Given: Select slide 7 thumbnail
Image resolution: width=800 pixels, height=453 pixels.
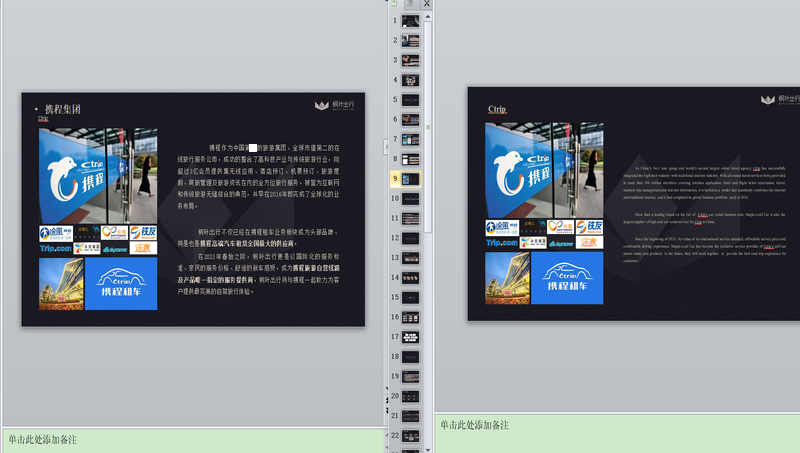Looking at the screenshot, I should point(410,140).
